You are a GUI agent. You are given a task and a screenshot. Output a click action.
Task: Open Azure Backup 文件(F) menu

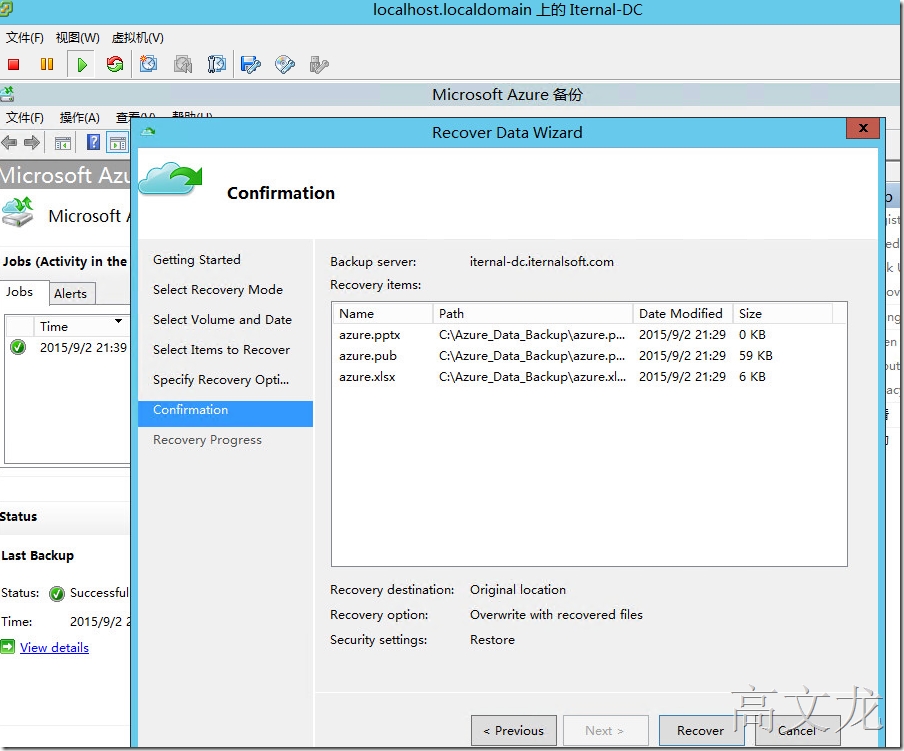[x=24, y=118]
